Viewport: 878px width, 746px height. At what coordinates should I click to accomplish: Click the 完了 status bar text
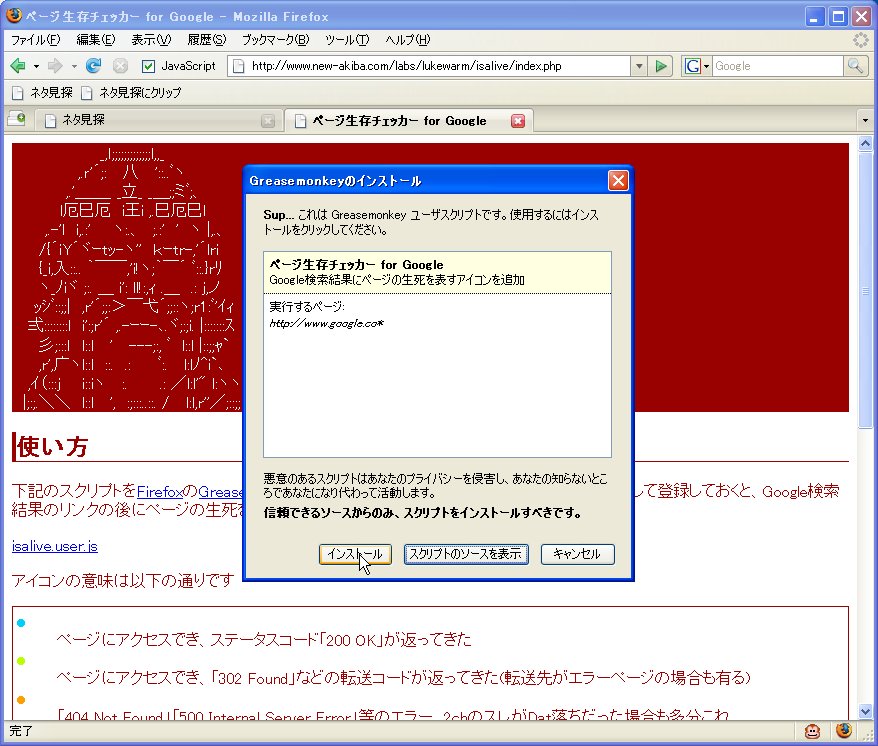click(x=21, y=731)
